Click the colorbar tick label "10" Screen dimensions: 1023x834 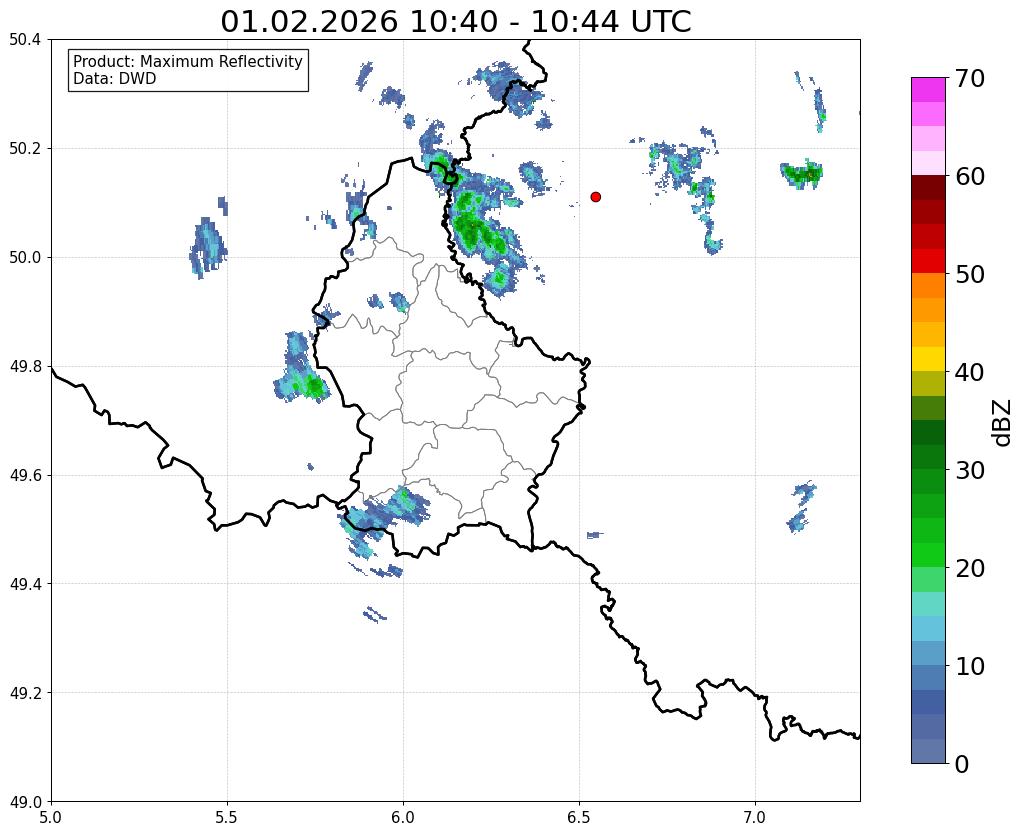point(970,666)
